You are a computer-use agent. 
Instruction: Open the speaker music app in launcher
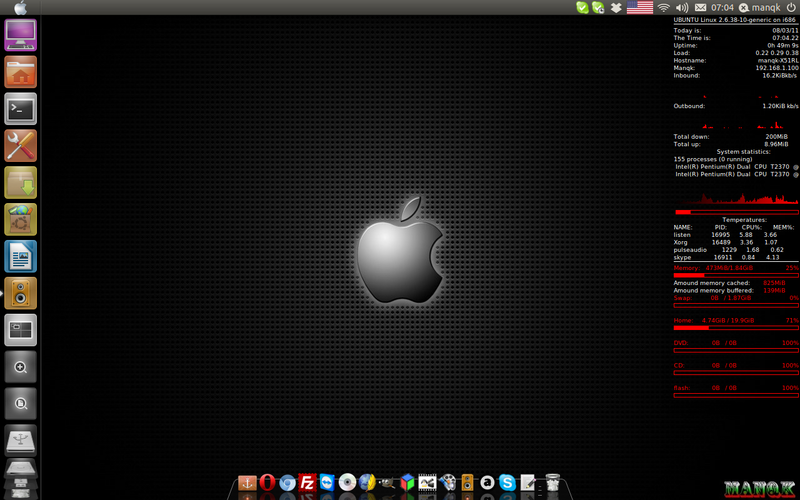[x=20, y=293]
